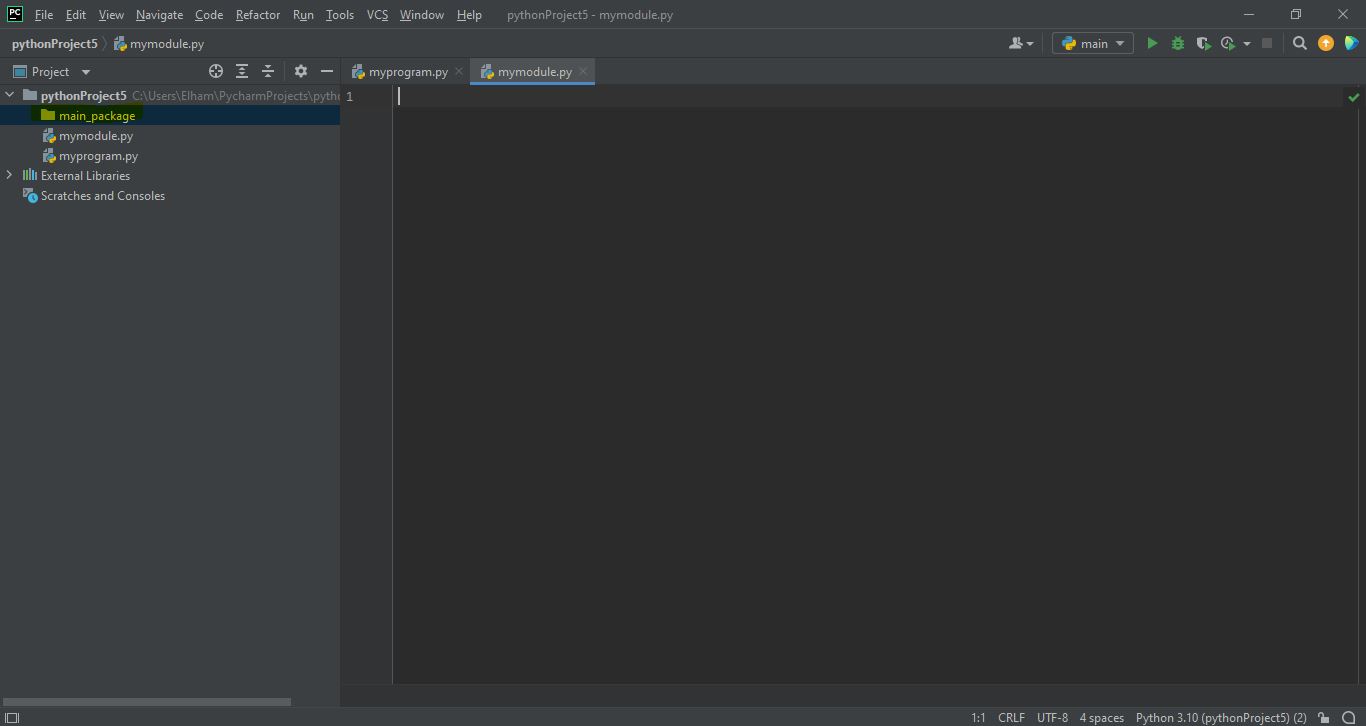Click the orange IDE update arrow icon

[1326, 43]
